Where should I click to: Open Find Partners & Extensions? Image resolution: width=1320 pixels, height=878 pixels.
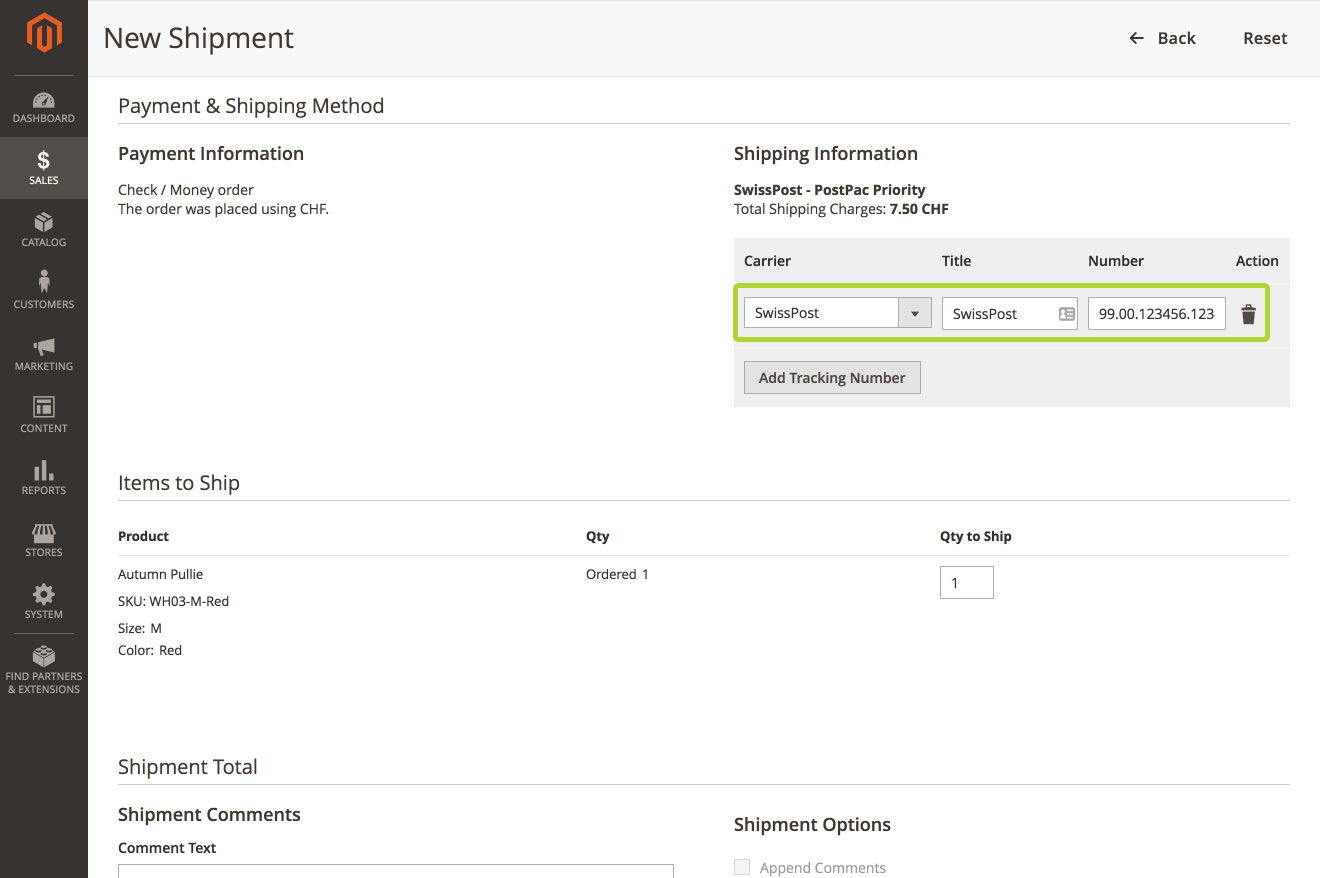(x=44, y=670)
